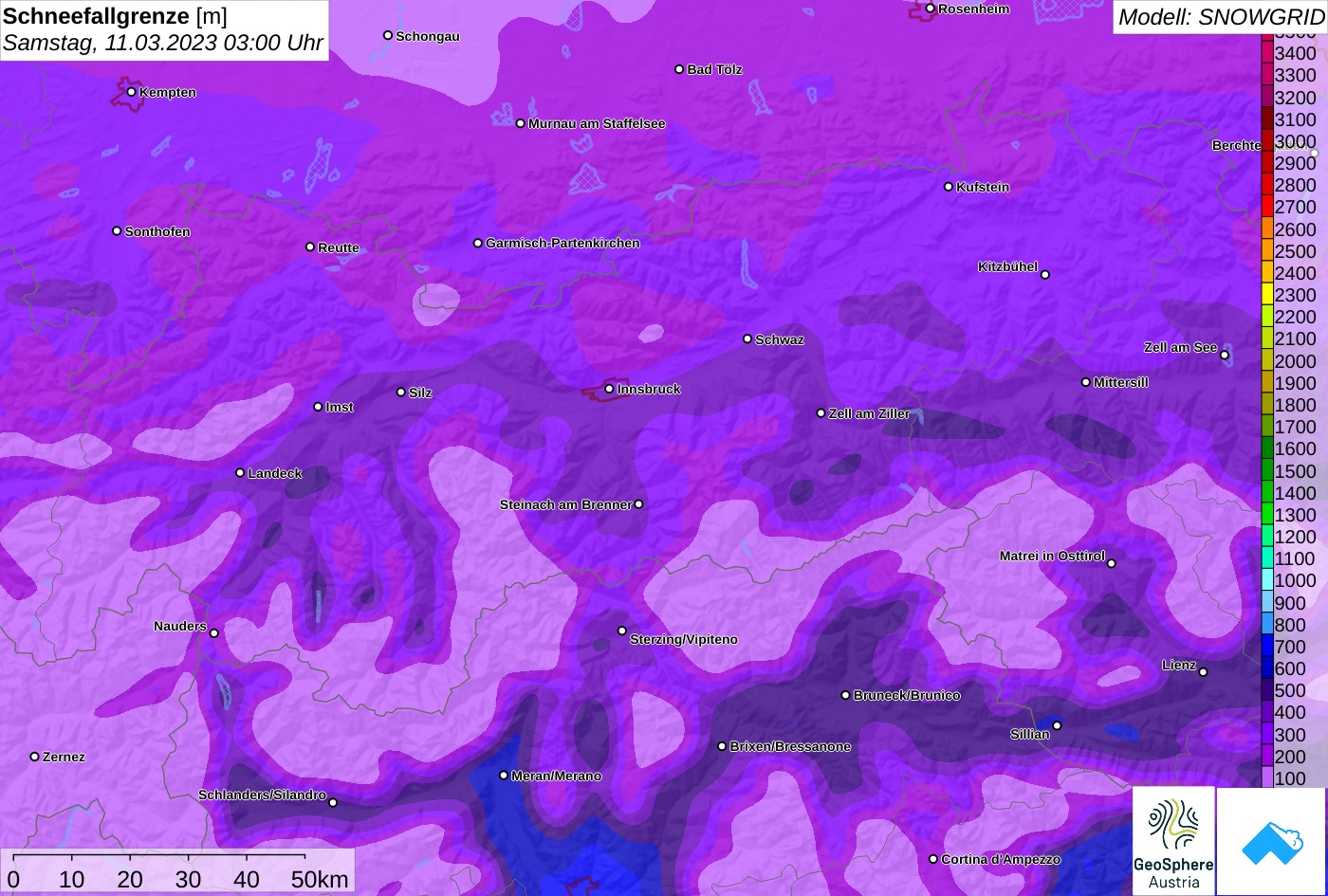Click the Kufstein marker dot
The width and height of the screenshot is (1328, 896).
(948, 187)
